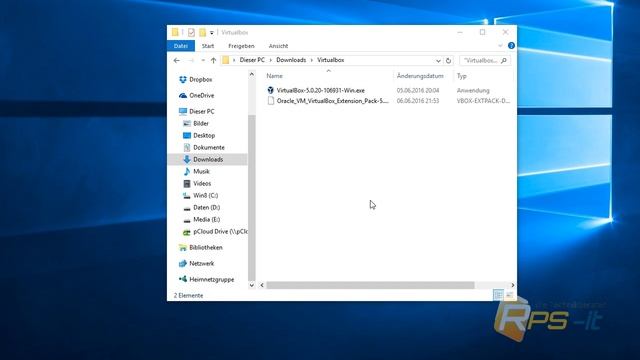This screenshot has width=640, height=360.
Task: Open Dropbox in the navigation pane
Action: click(200, 80)
